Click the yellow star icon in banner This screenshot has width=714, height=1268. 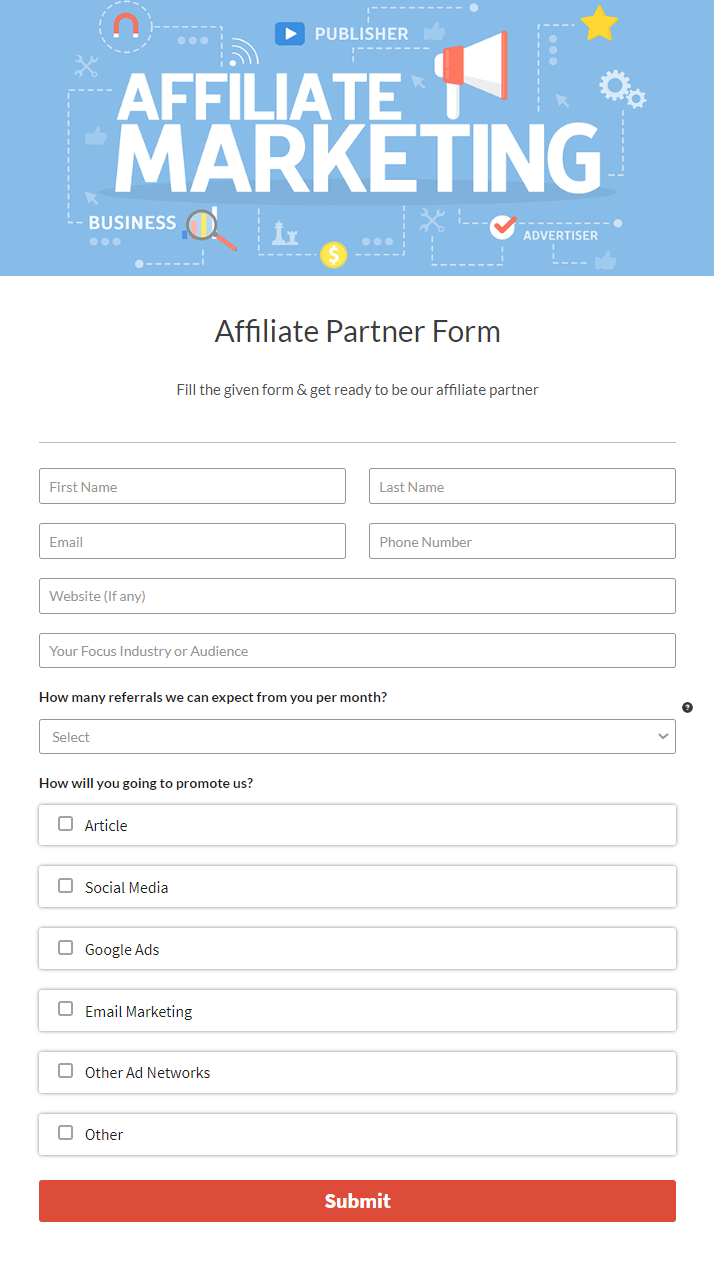[x=599, y=23]
